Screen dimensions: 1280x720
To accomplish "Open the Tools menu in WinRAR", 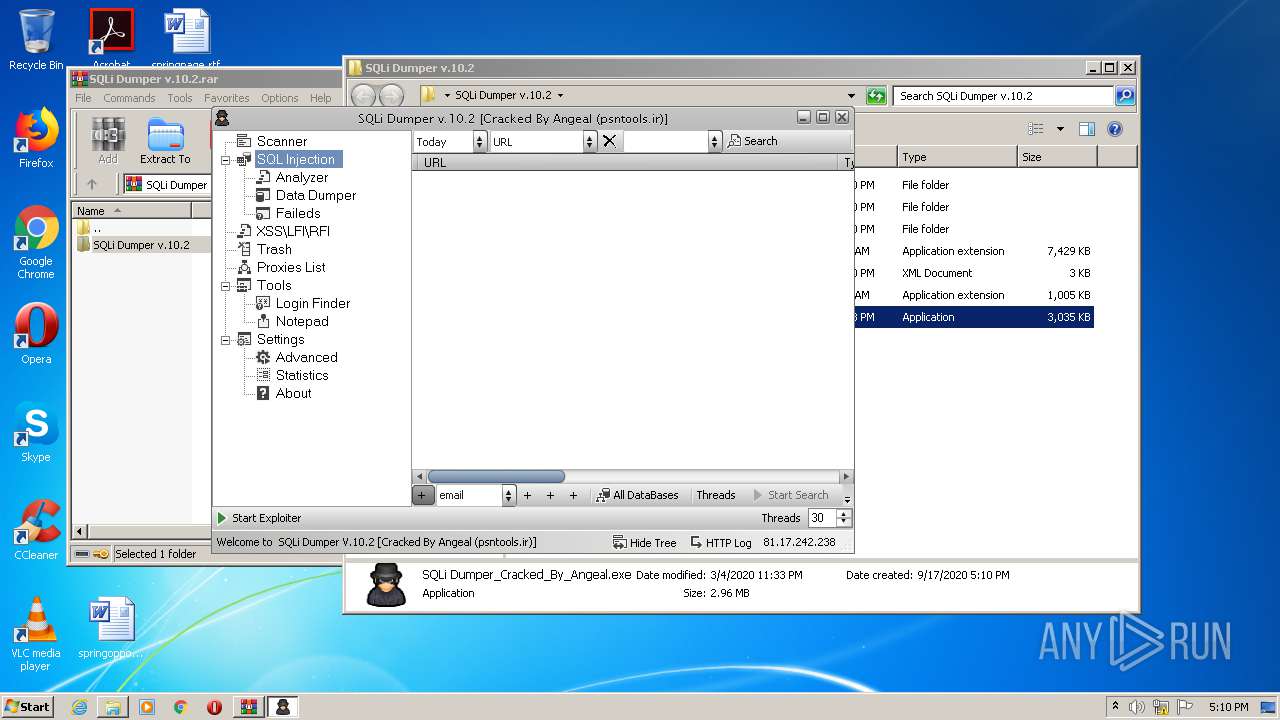I will 180,98.
